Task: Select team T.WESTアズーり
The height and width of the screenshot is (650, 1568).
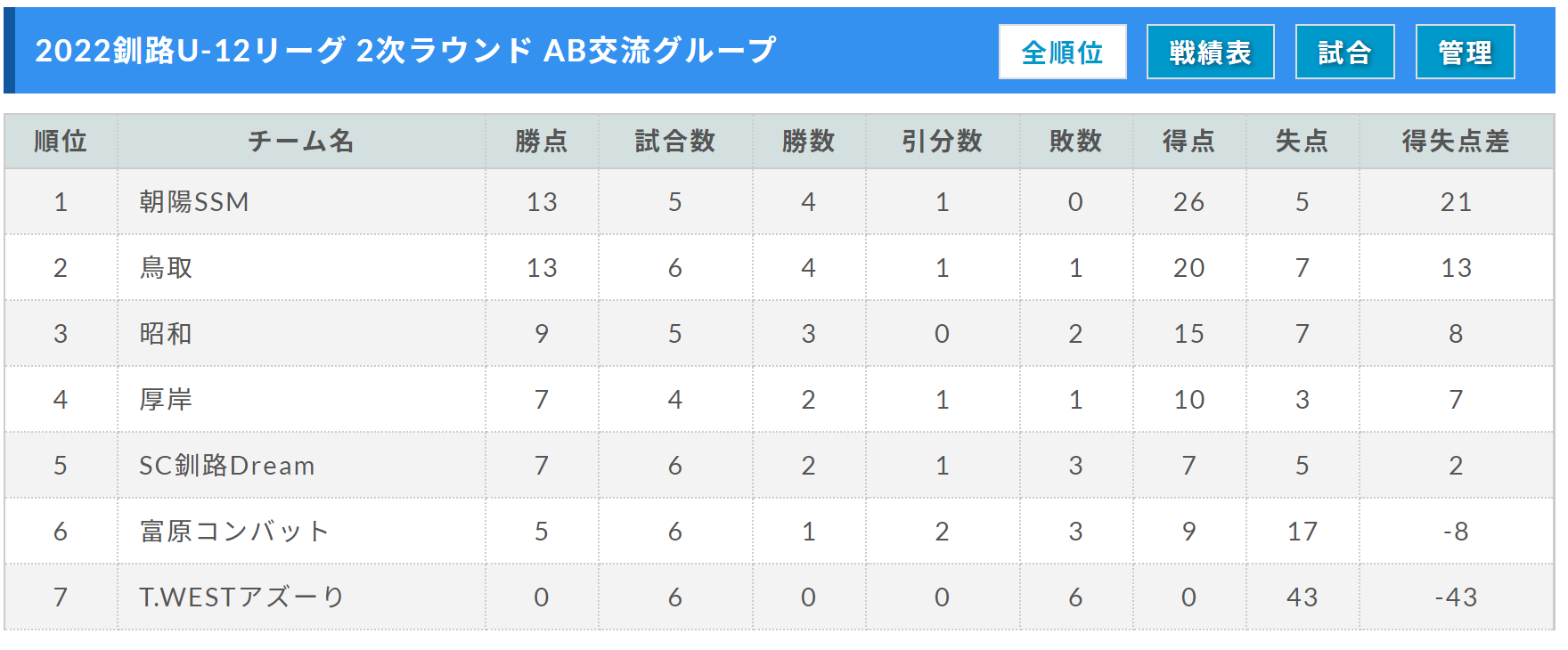Action: coord(241,597)
